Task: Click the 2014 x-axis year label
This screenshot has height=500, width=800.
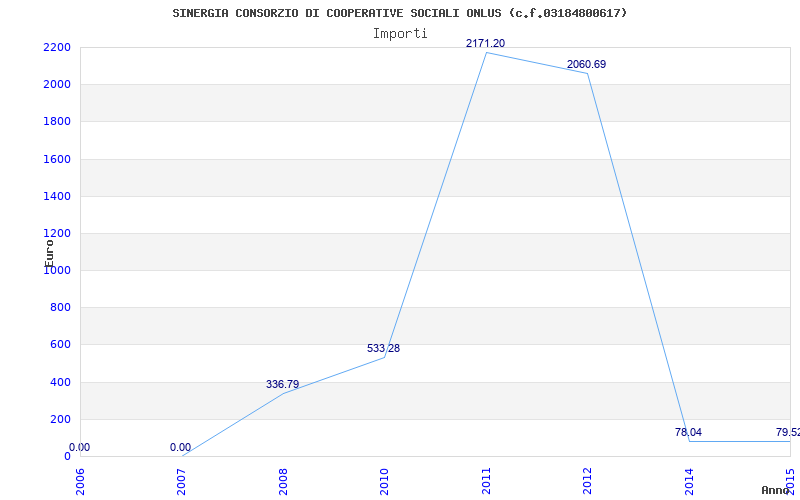Action: point(689,481)
